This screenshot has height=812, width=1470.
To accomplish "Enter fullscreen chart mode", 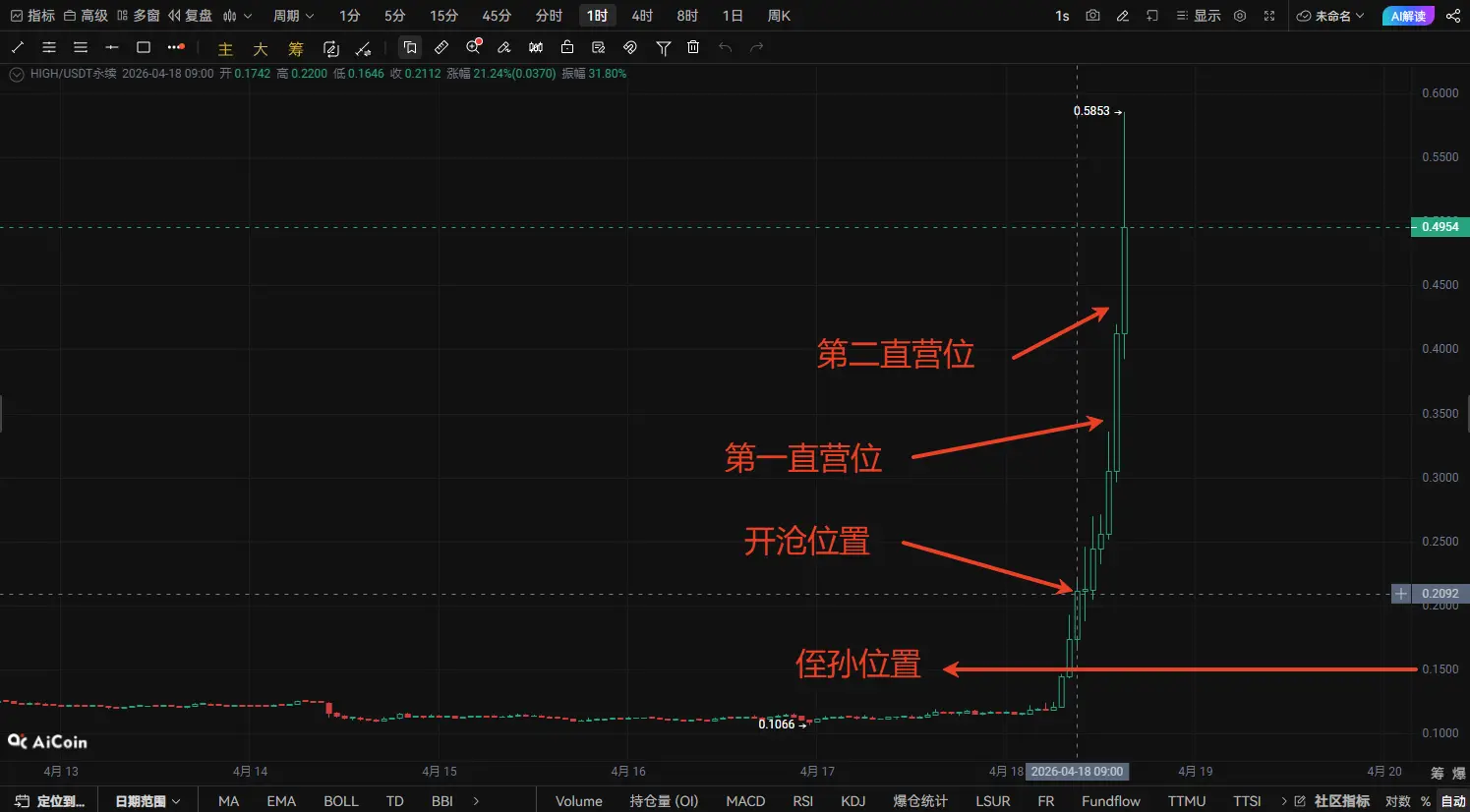I will [x=1269, y=16].
